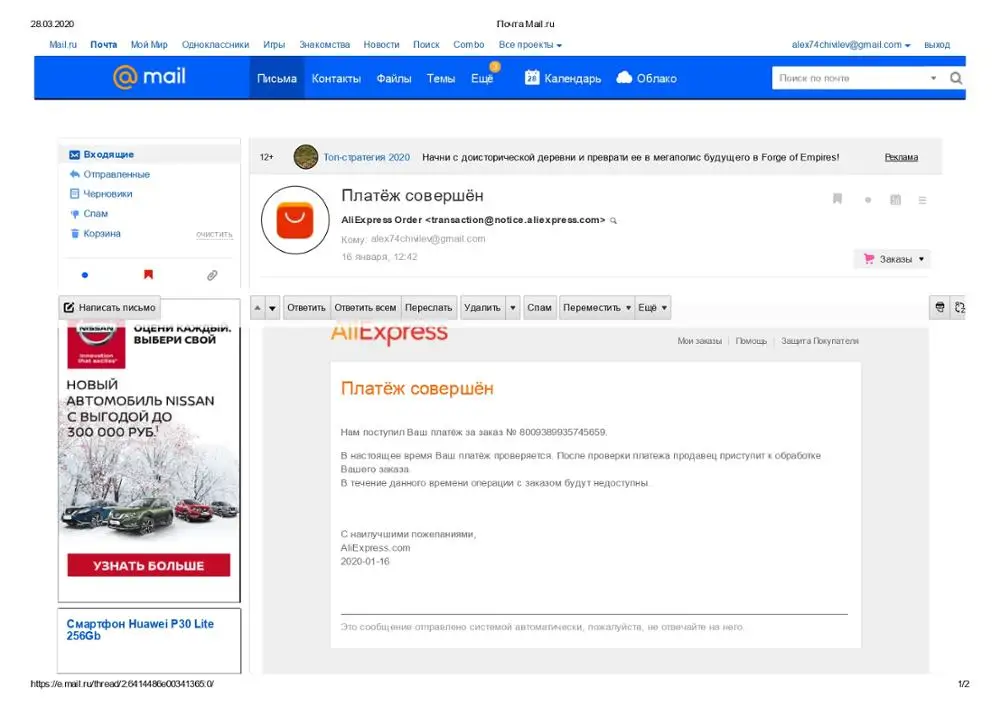Click the Ответить button
This screenshot has height=707, width=1000.
pyautogui.click(x=306, y=307)
